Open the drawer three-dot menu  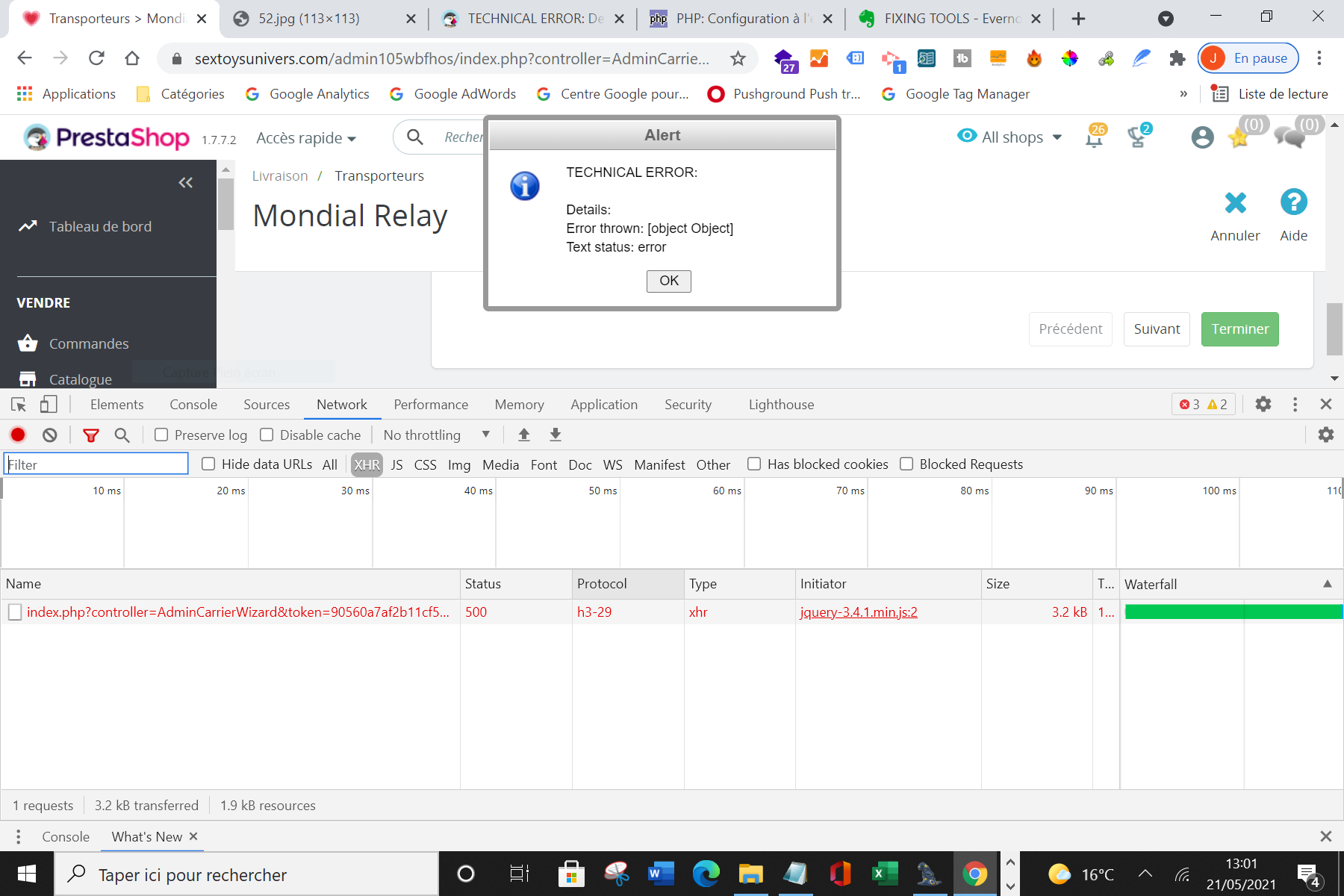[18, 836]
